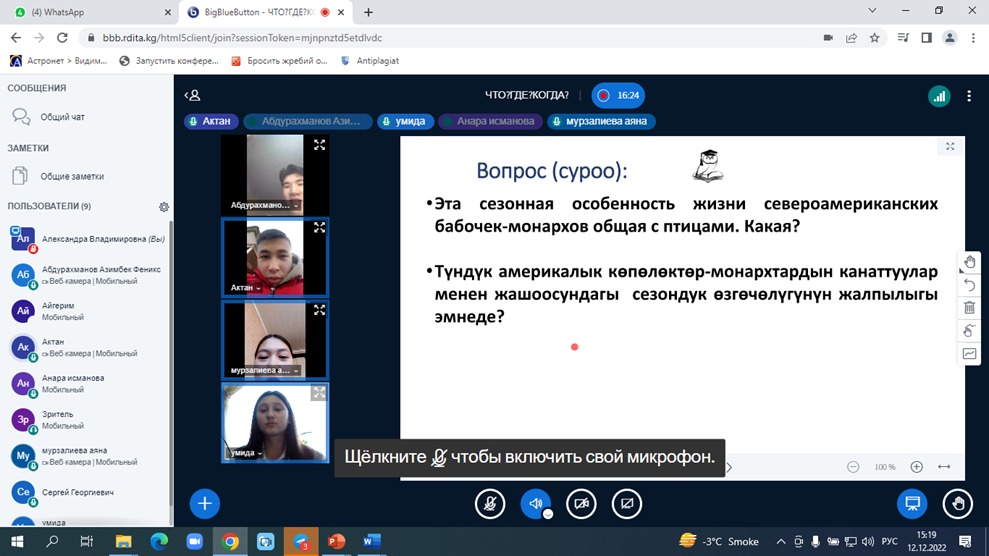Delete all annotations with the trash icon

click(x=969, y=308)
